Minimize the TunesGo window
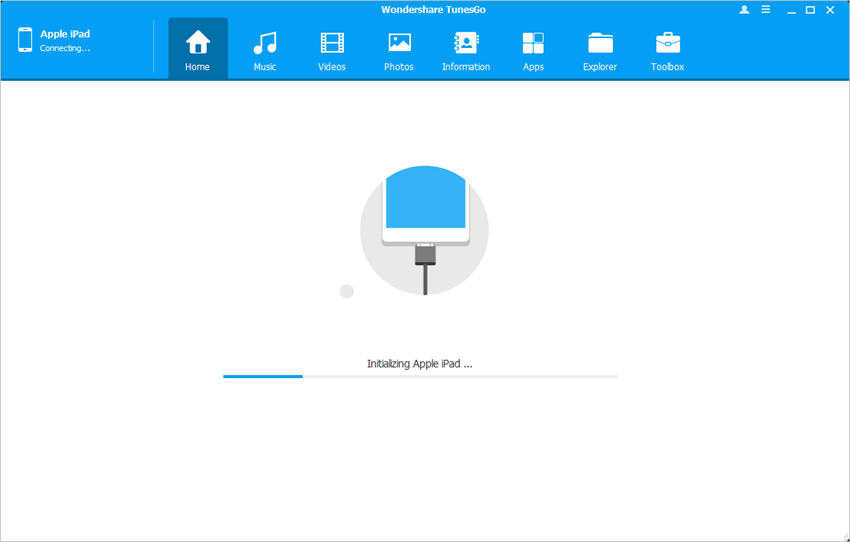Image resolution: width=850 pixels, height=542 pixels. tap(788, 10)
